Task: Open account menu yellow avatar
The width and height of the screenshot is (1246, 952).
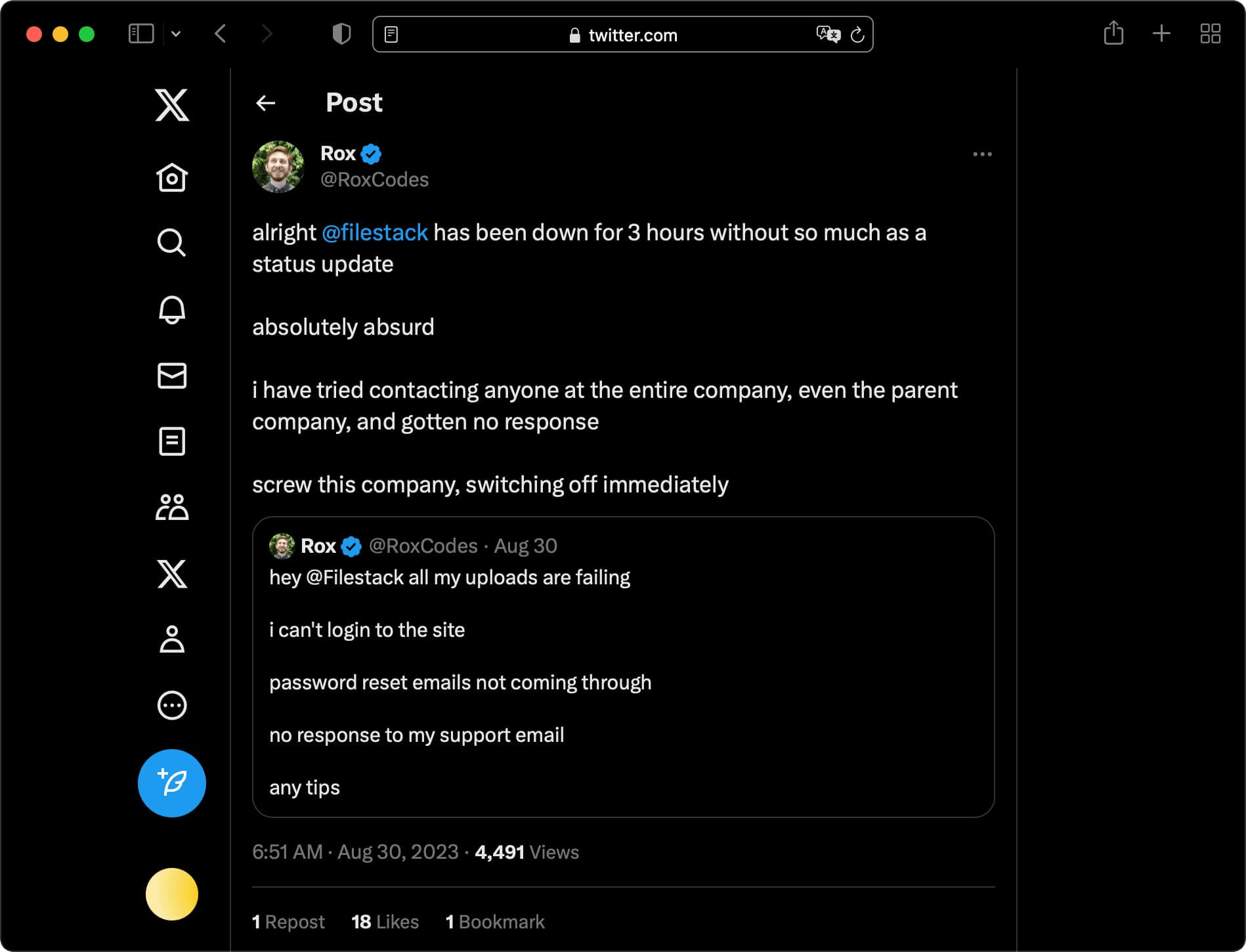Action: coord(172,894)
